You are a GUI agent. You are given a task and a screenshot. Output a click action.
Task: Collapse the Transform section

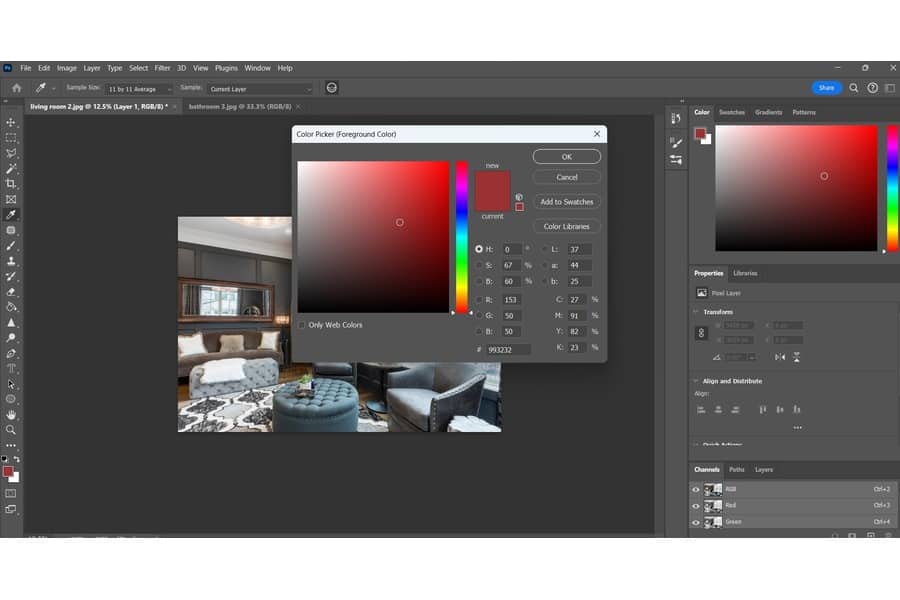[696, 312]
